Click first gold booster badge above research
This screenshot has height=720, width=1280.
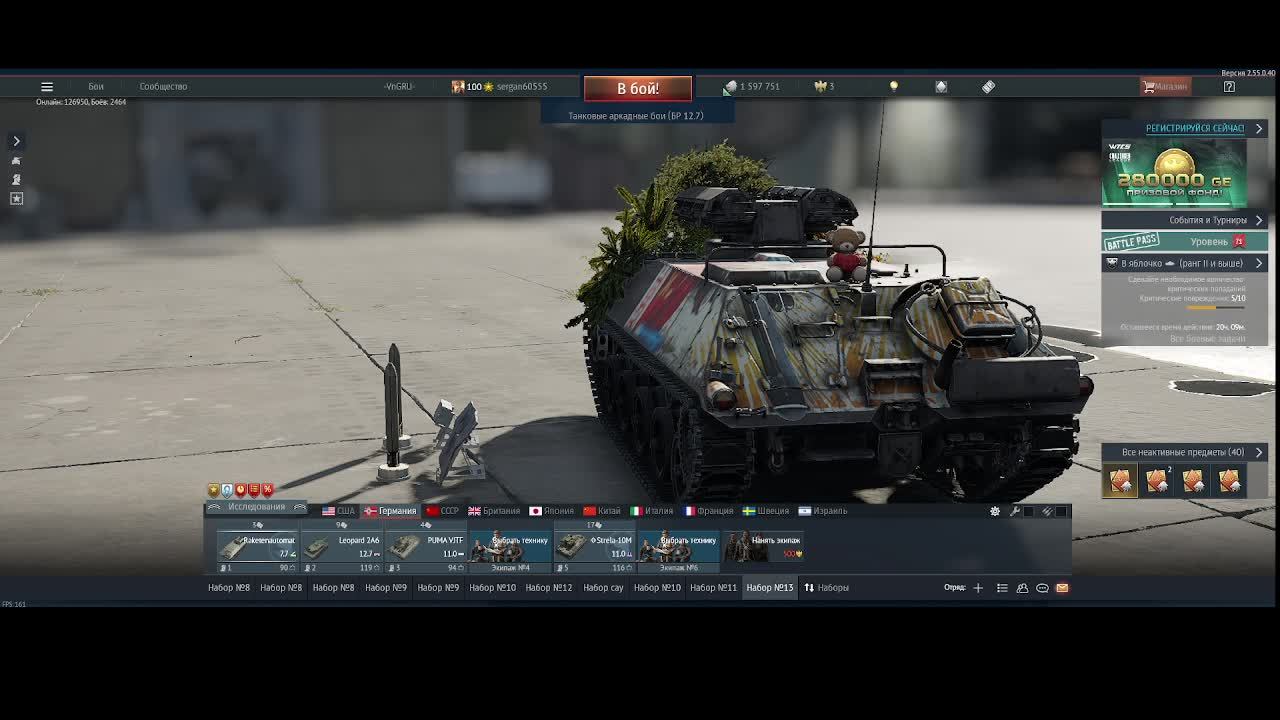click(213, 490)
